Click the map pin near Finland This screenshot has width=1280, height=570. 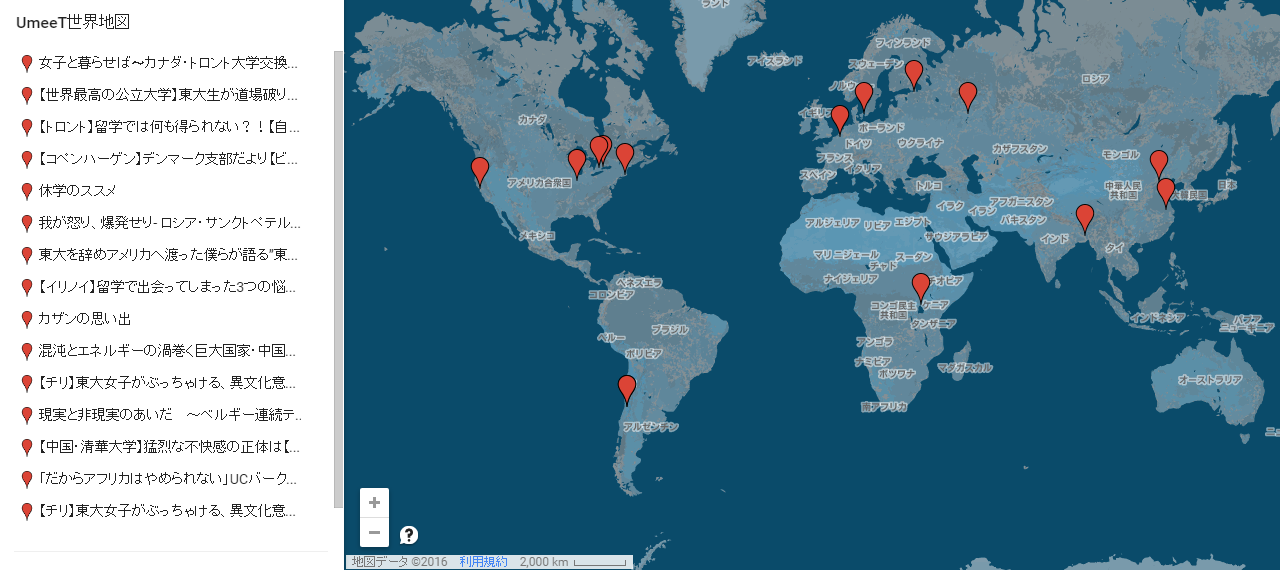point(914,73)
